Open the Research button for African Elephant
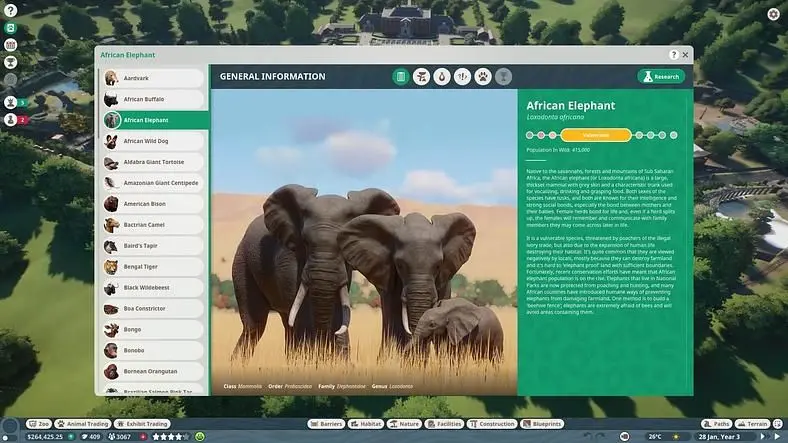 pos(661,76)
